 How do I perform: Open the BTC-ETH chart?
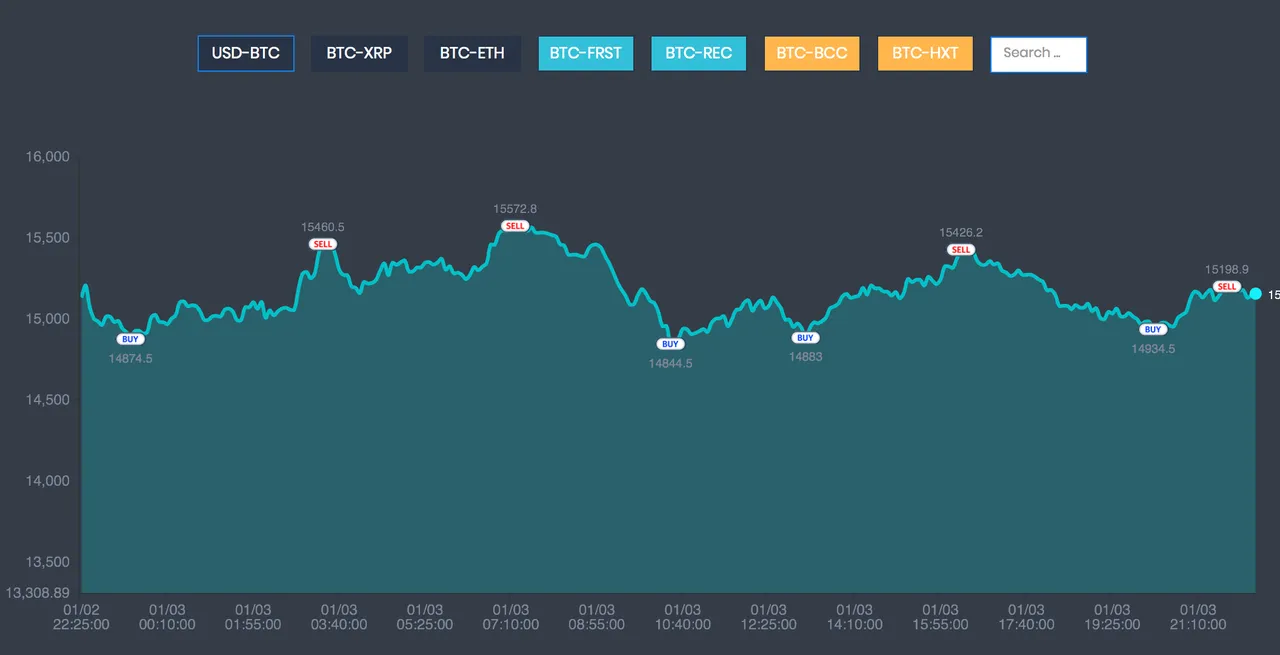(x=472, y=54)
